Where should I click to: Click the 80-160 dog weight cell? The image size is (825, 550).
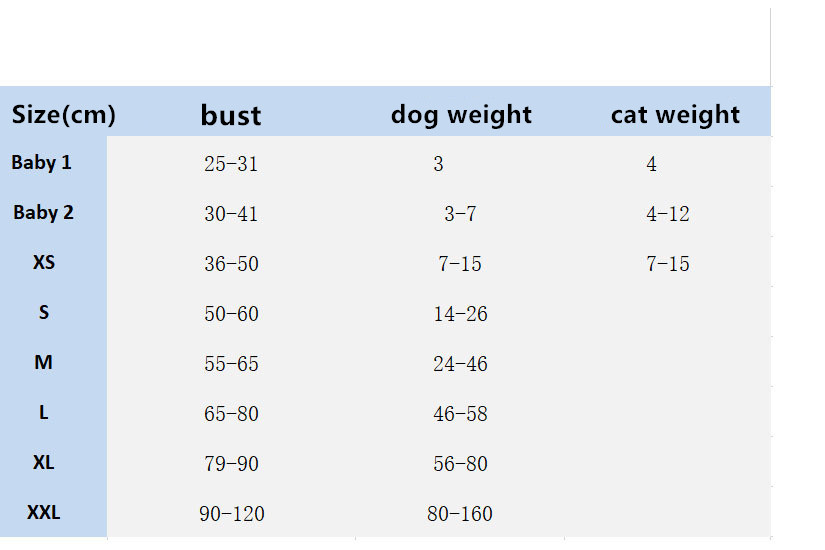(x=460, y=514)
